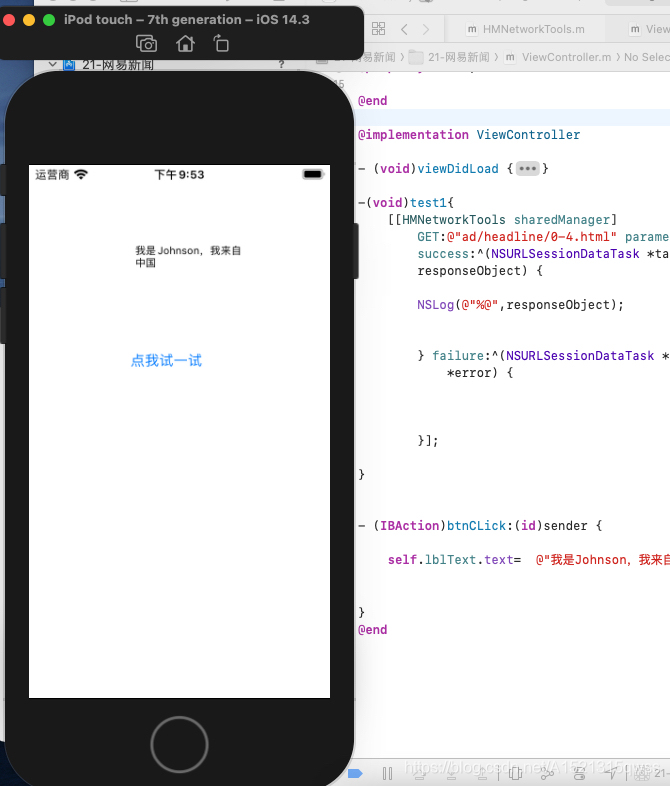
Task: Open the ViewController.m breadcrumb item
Action: 558,57
